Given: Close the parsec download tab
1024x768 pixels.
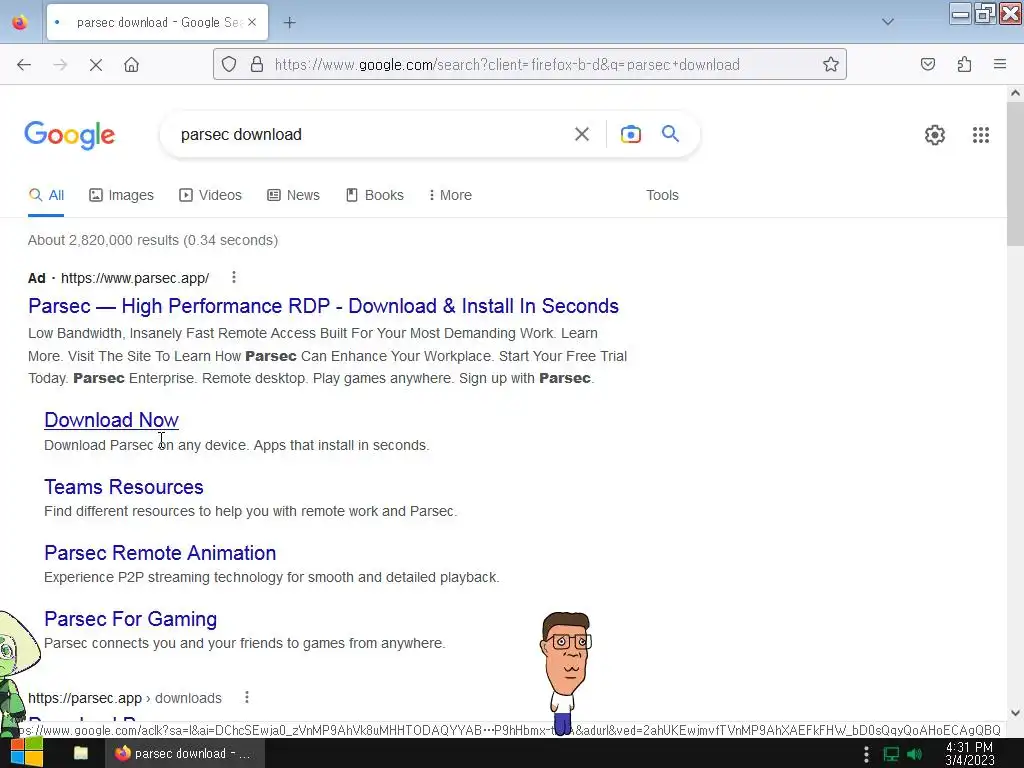Looking at the screenshot, I should point(252,22).
